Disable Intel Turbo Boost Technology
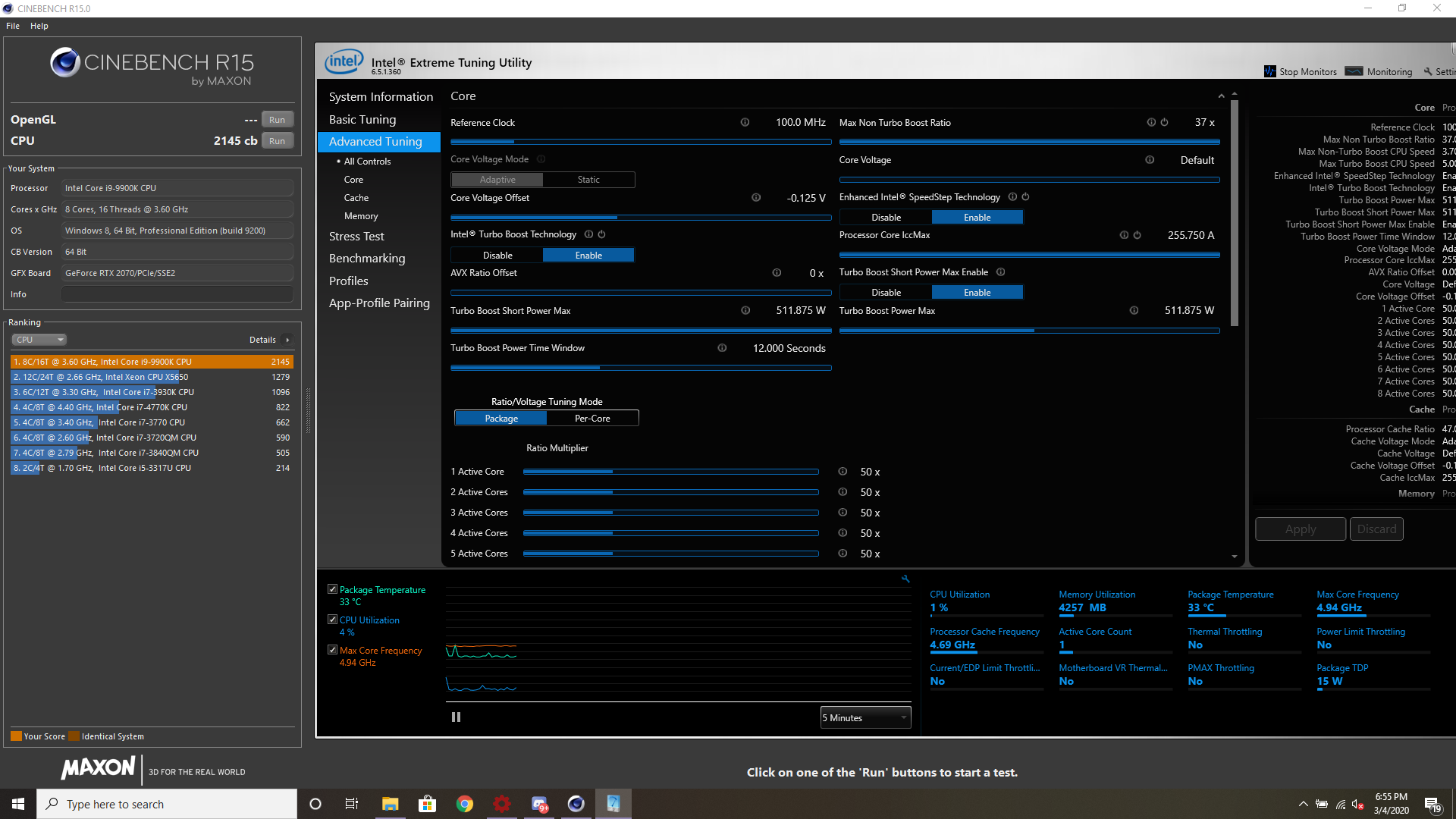 (497, 256)
